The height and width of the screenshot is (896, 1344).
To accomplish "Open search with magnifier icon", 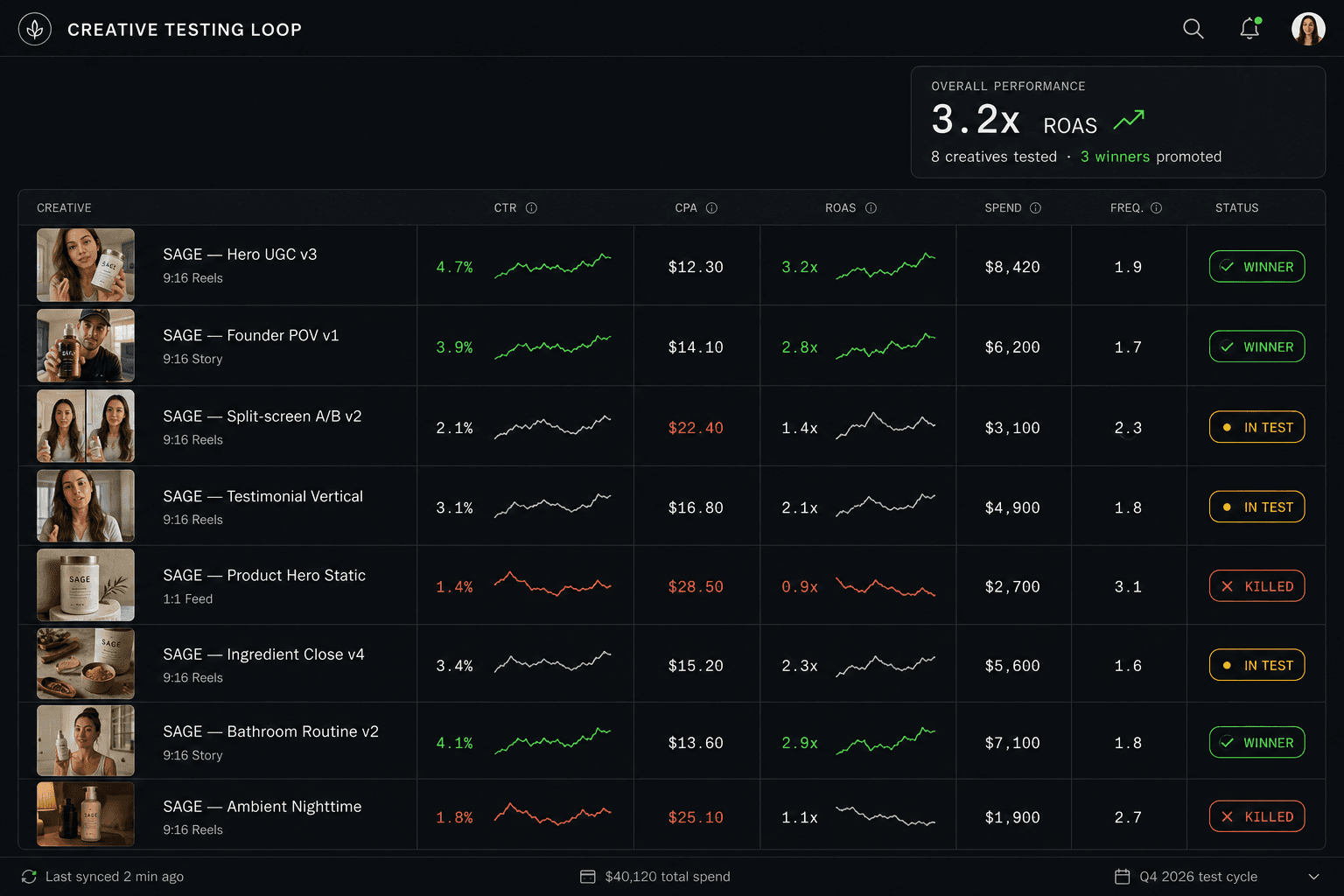I will [x=1193, y=29].
